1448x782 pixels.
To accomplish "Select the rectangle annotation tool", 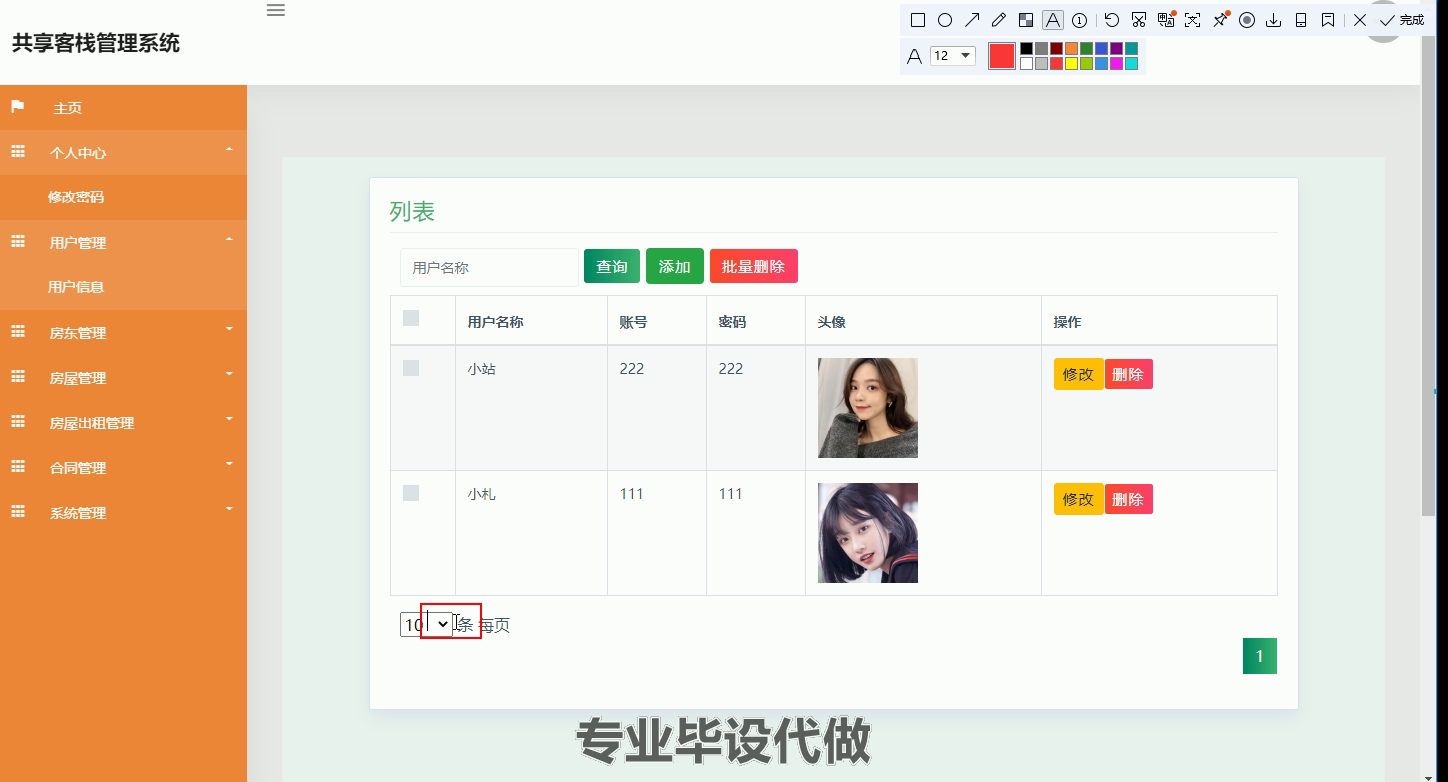I will point(918,20).
